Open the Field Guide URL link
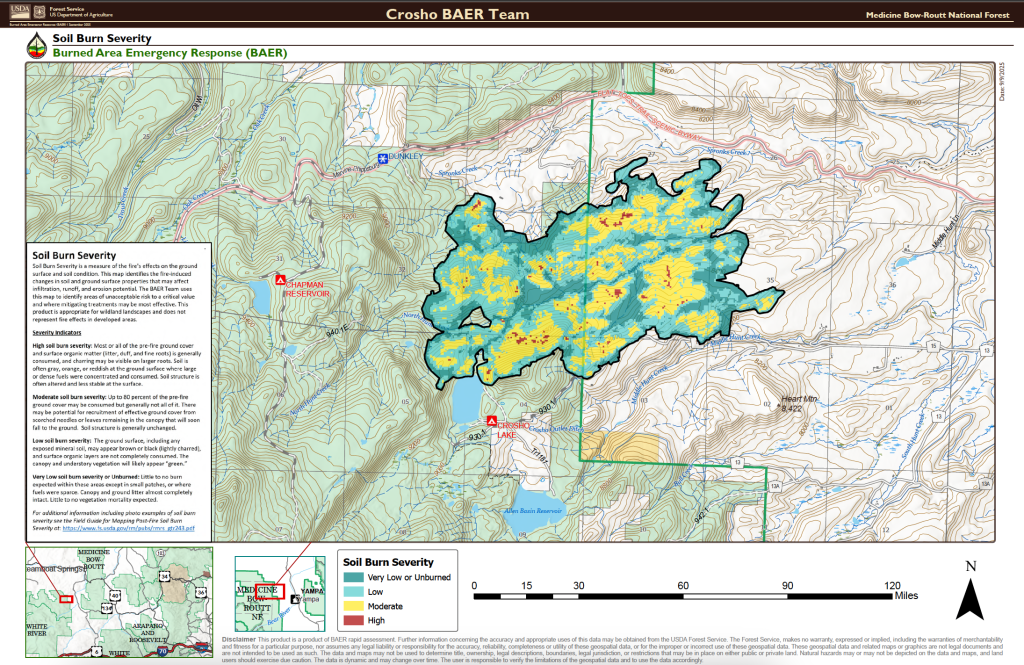Screen dimensions: 1024x665 (128, 526)
